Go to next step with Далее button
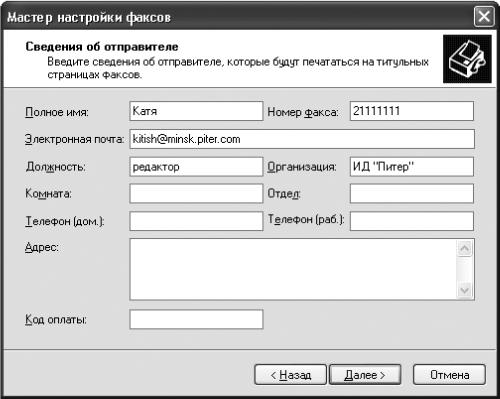The height and width of the screenshot is (399, 500). (x=365, y=375)
